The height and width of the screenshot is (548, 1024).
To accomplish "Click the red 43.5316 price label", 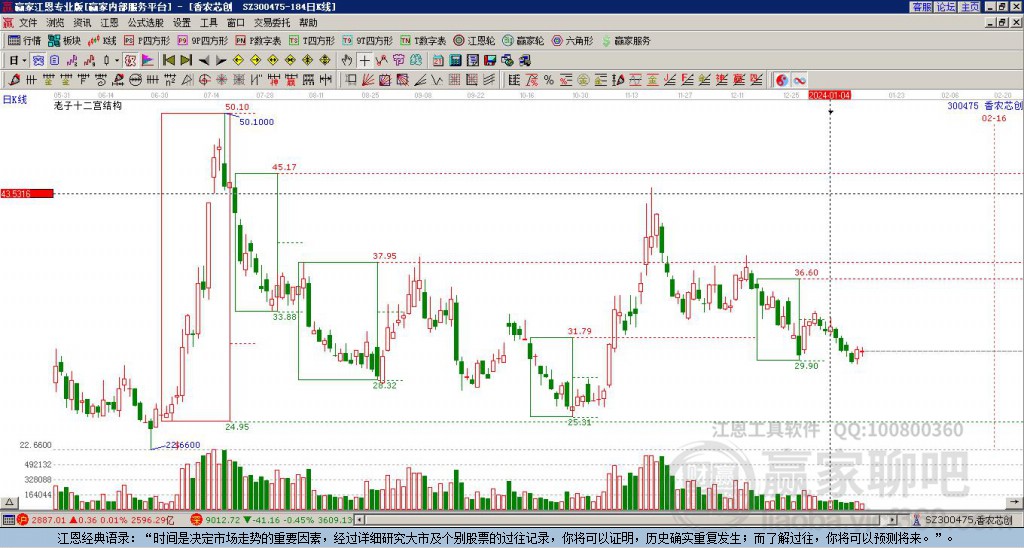I will pyautogui.click(x=27, y=194).
